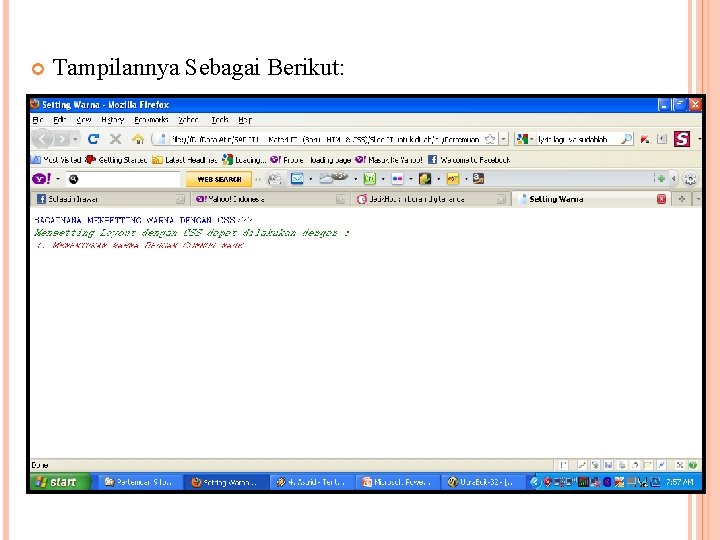Open Yahoo Mail envelope icon
The image size is (720, 540).
(297, 179)
